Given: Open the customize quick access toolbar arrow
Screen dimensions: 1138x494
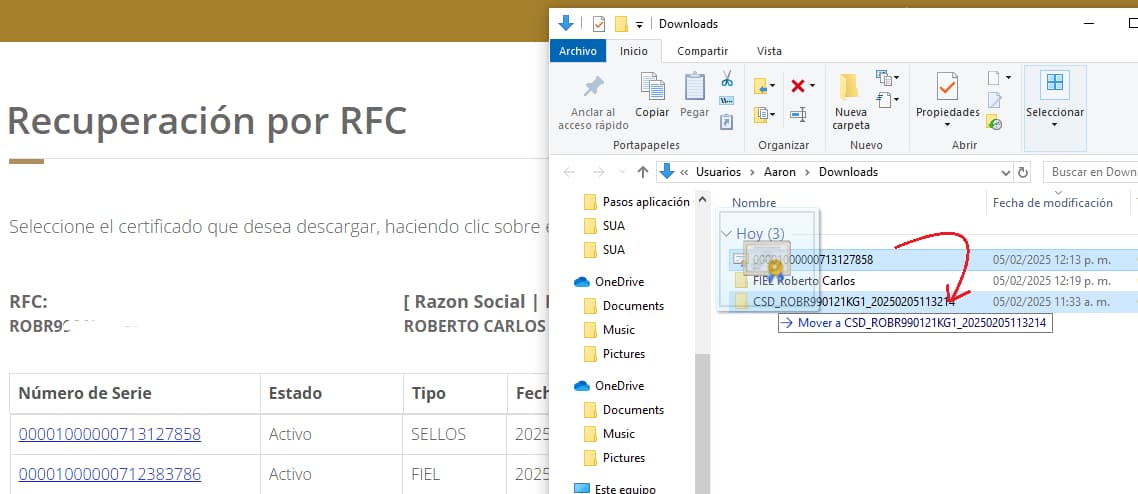Looking at the screenshot, I should click(639, 24).
